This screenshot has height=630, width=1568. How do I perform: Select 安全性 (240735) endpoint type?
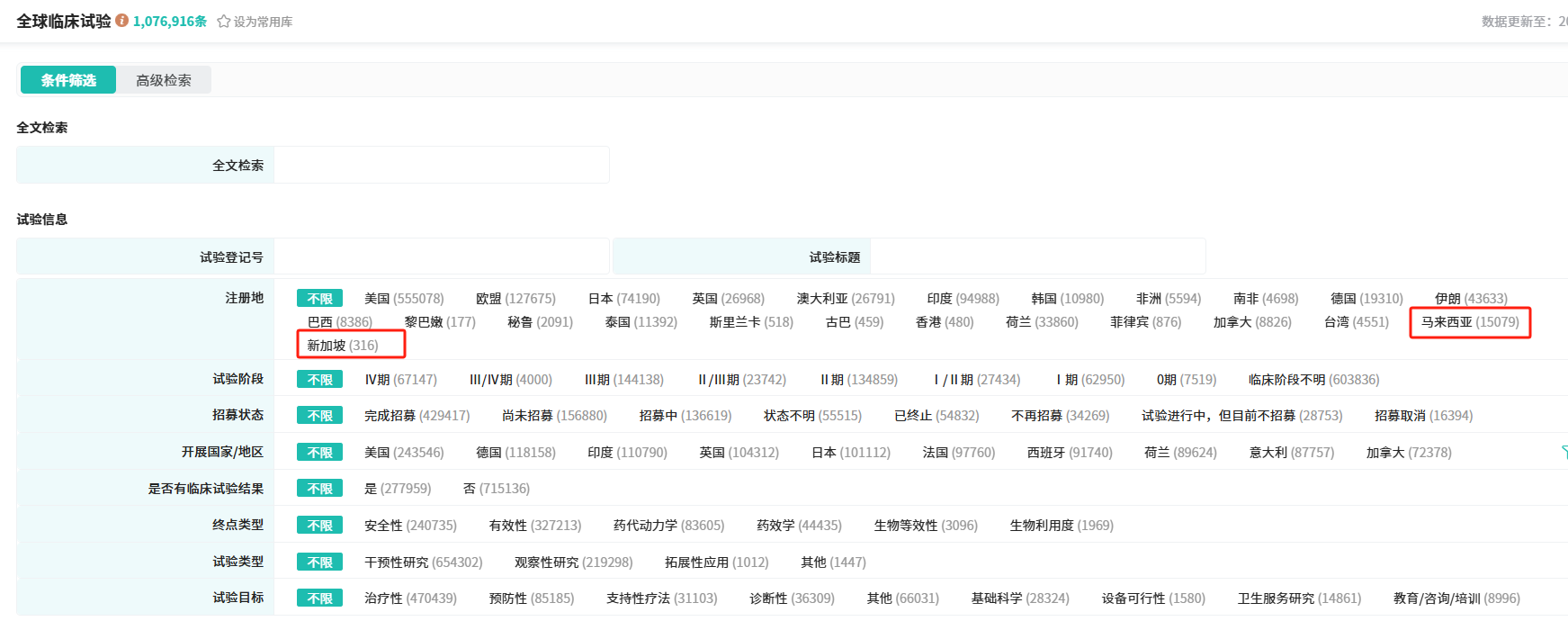click(x=410, y=526)
